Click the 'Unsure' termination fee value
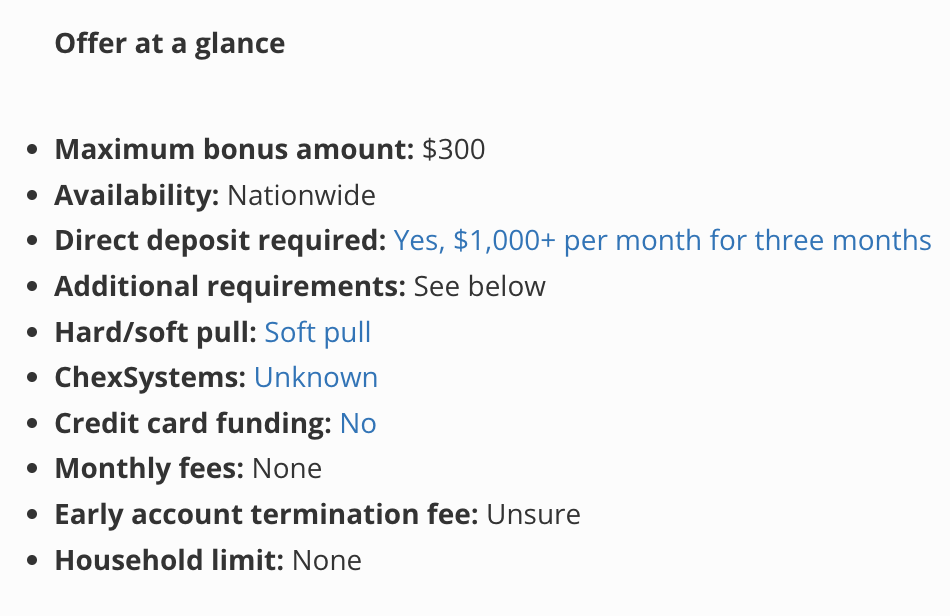Screen dimensions: 950x616 click(533, 515)
